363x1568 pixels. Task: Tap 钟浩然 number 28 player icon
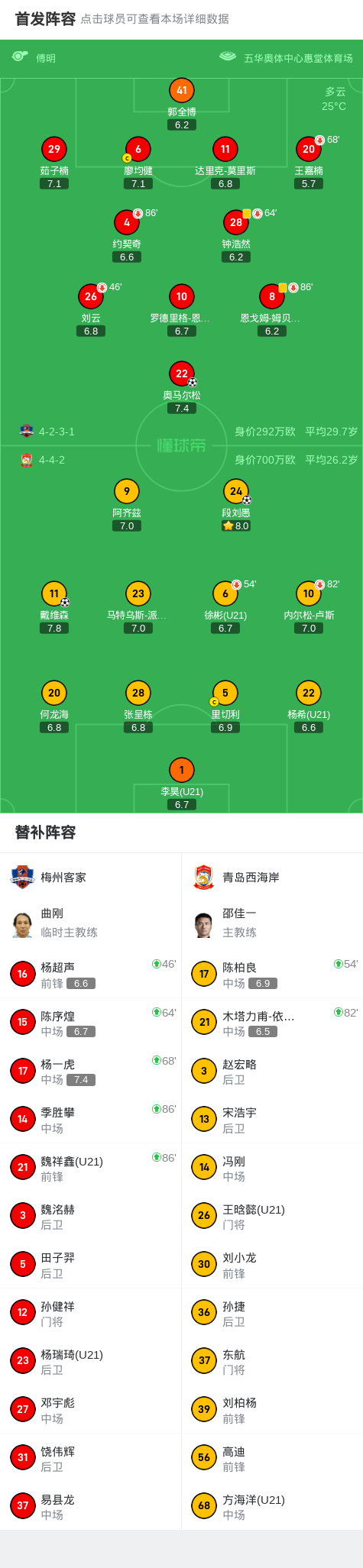point(236,222)
